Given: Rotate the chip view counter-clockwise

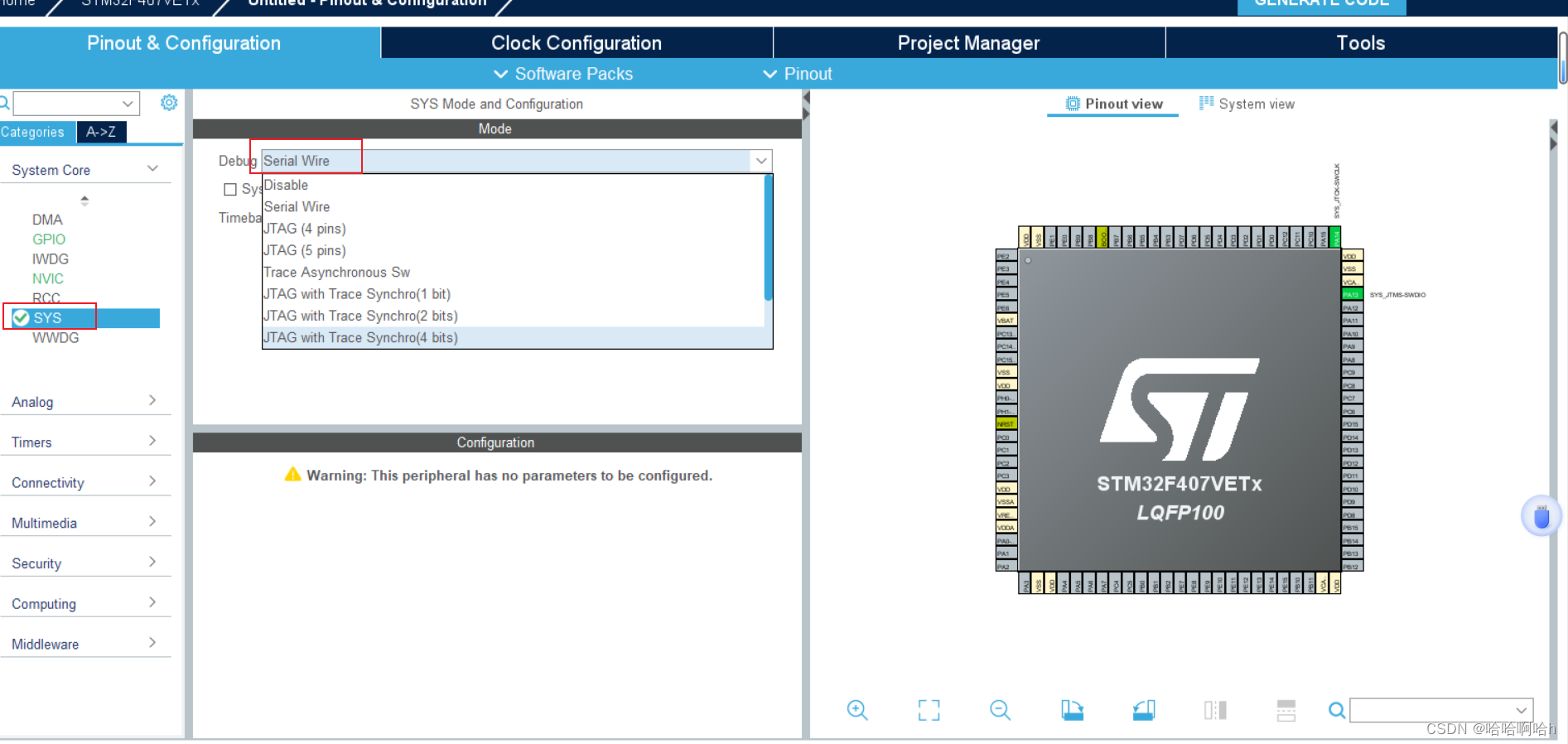Looking at the screenshot, I should [1144, 710].
